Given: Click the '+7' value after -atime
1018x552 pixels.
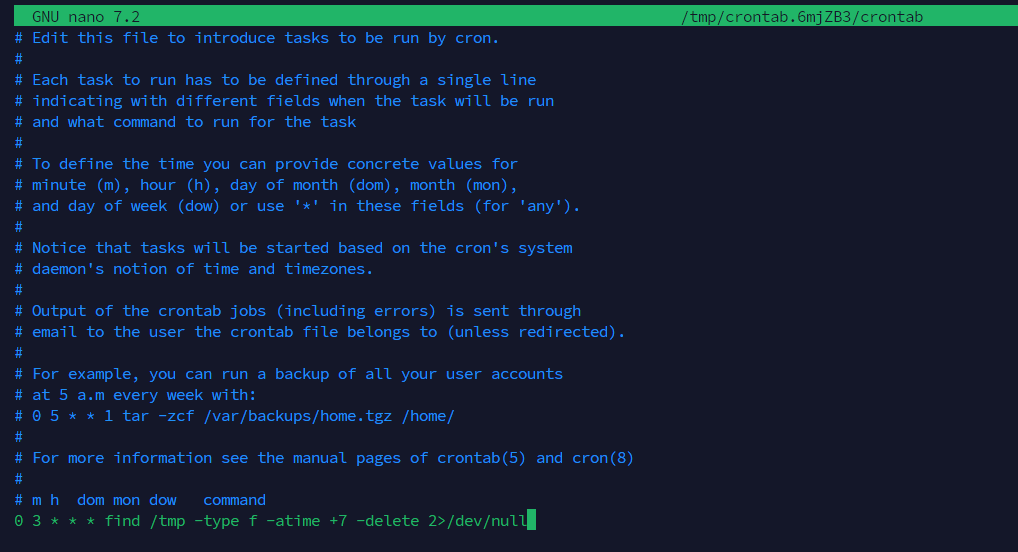Looking at the screenshot, I should (338, 521).
